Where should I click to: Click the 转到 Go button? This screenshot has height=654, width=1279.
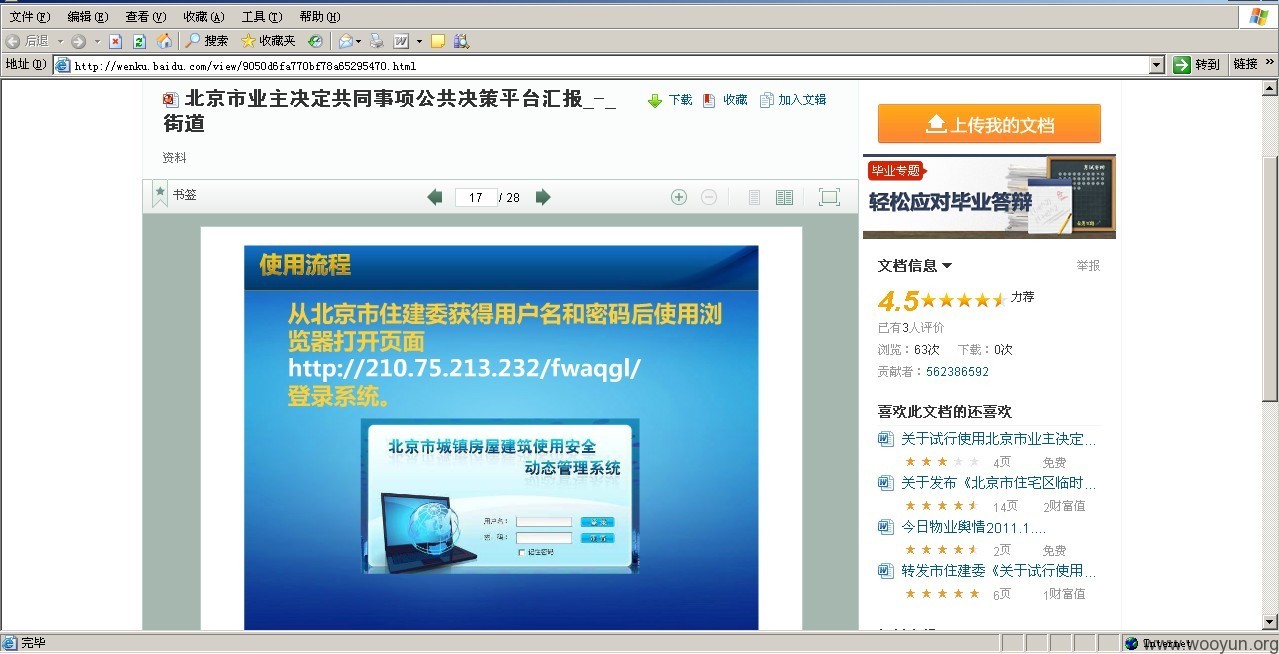click(1196, 65)
